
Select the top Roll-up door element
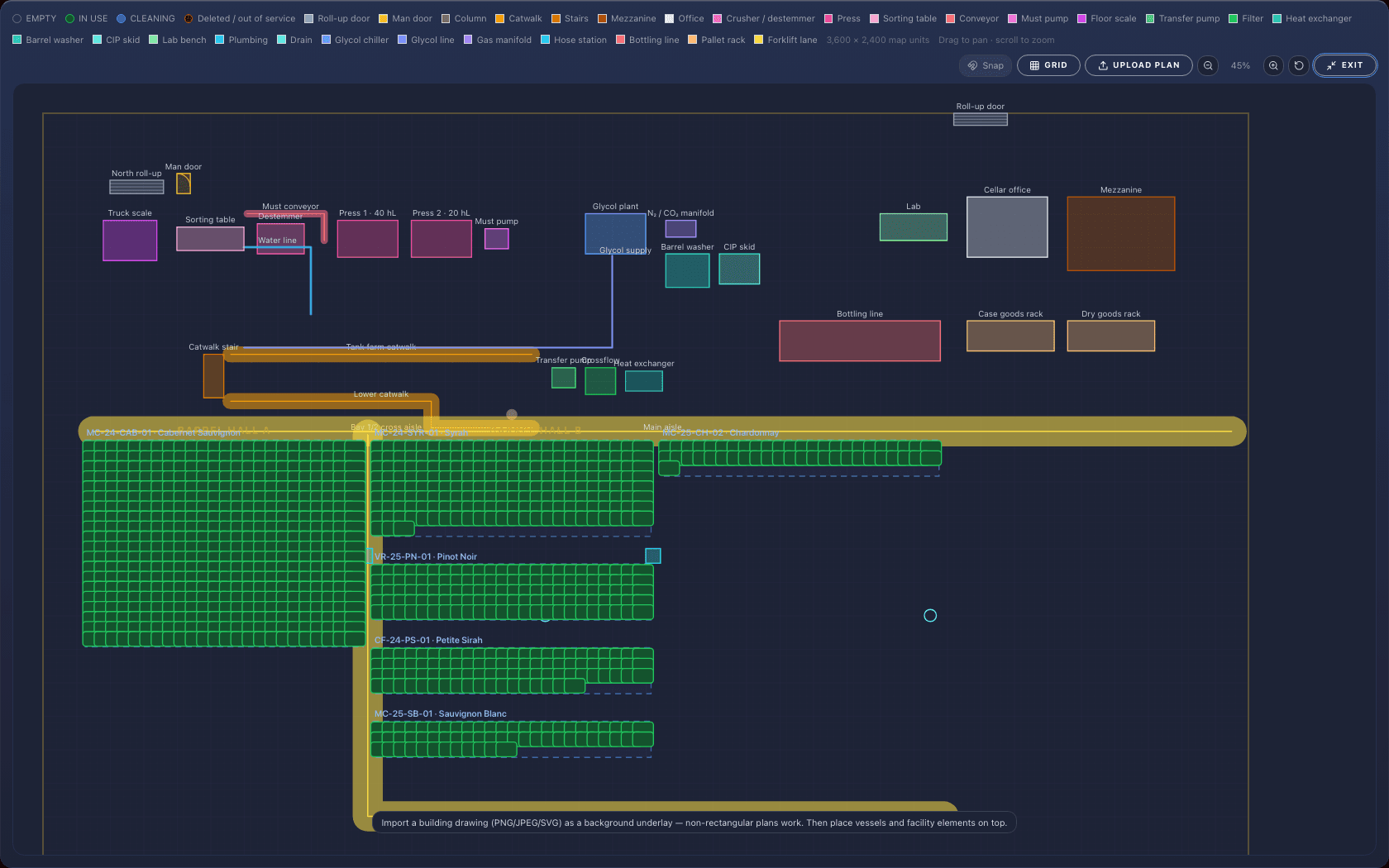981,119
